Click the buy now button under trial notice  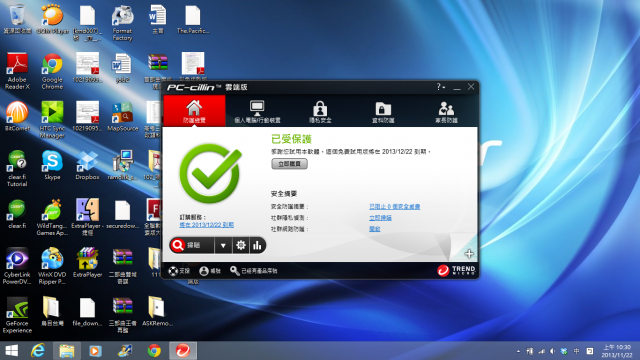pyautogui.click(x=289, y=164)
